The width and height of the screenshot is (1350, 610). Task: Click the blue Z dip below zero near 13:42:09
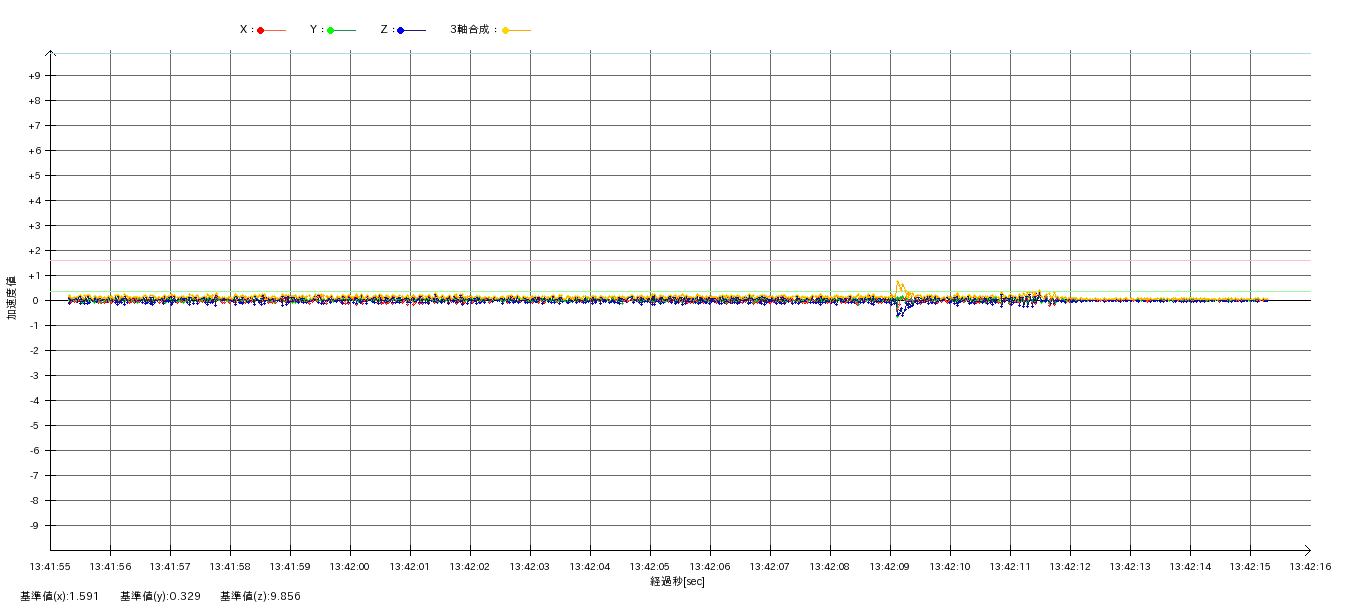coord(898,314)
